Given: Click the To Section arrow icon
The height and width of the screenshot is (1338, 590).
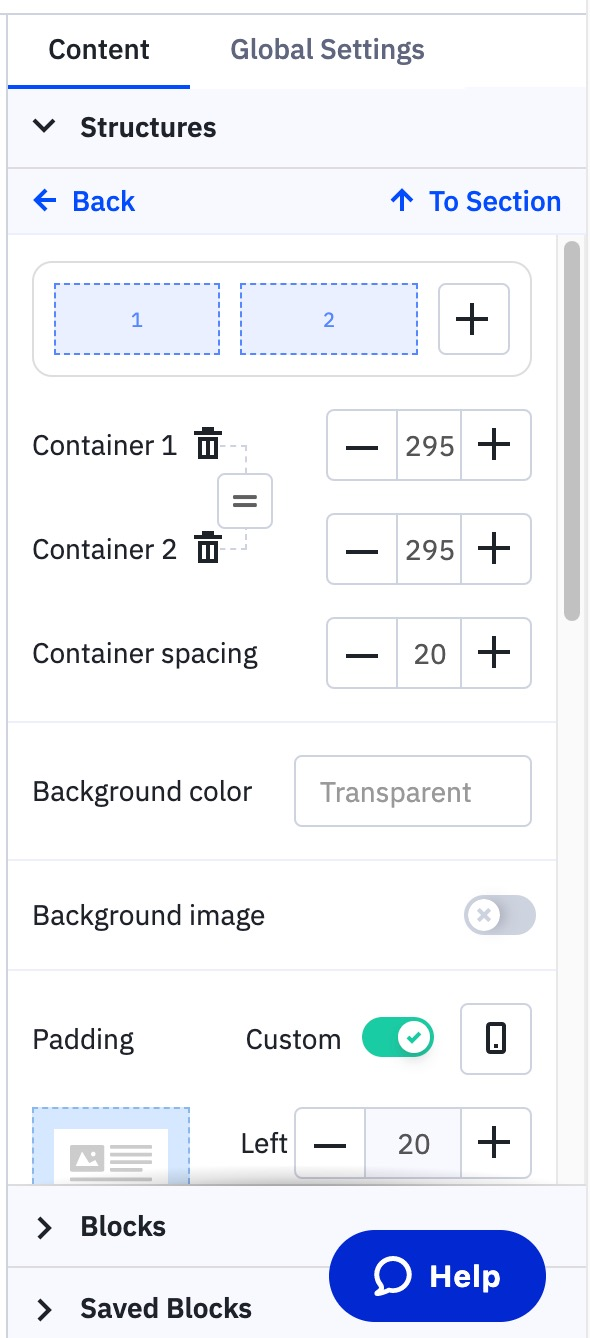Looking at the screenshot, I should (x=401, y=200).
